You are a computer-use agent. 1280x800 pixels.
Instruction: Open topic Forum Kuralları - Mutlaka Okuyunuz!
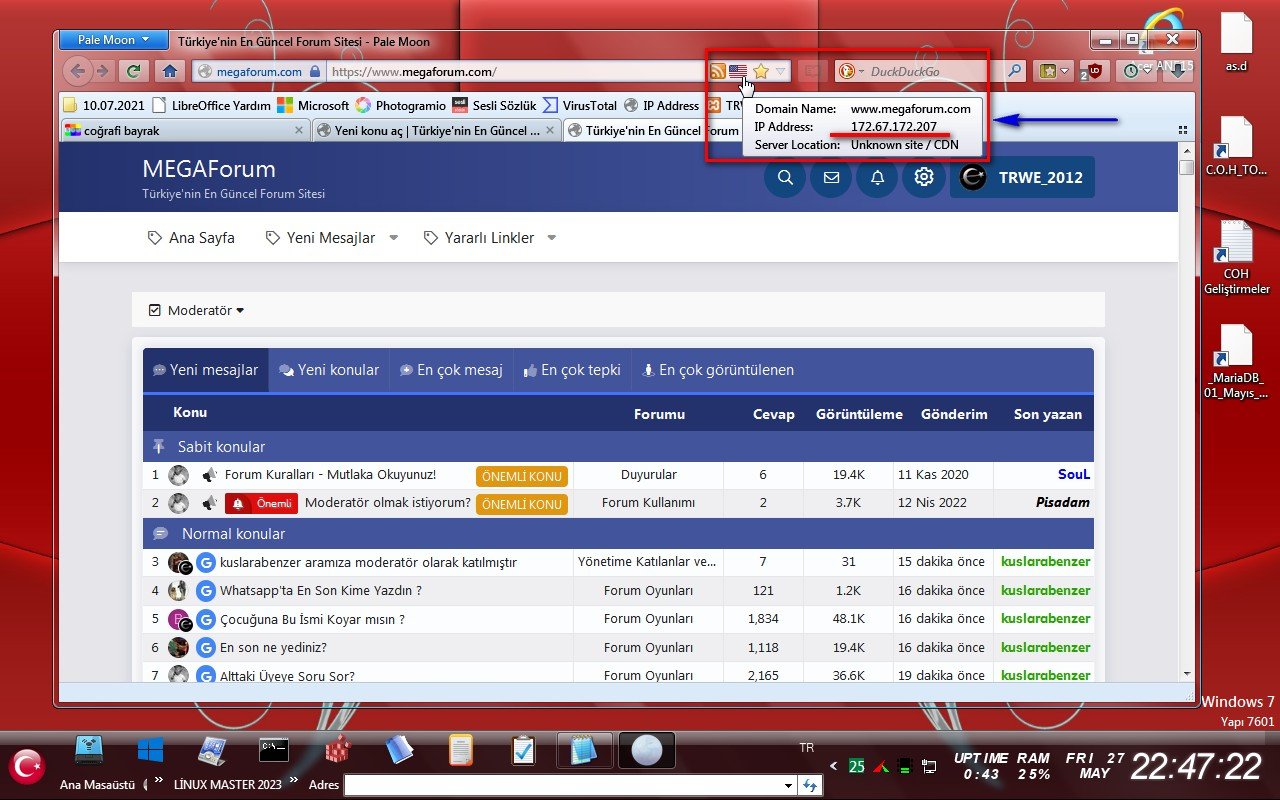(330, 475)
